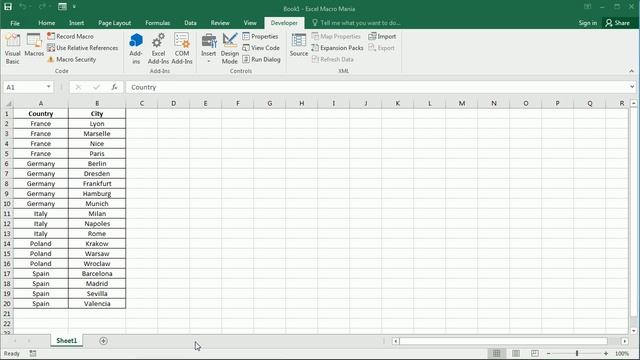Select row 10 header
The height and width of the screenshot is (360, 640).
(x=7, y=204)
